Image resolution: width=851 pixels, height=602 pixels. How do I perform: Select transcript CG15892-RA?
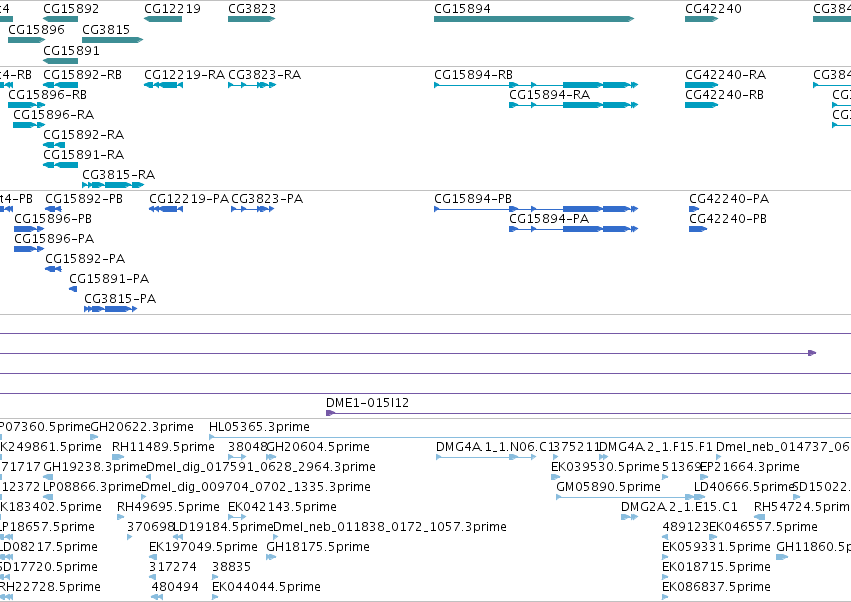84,135
